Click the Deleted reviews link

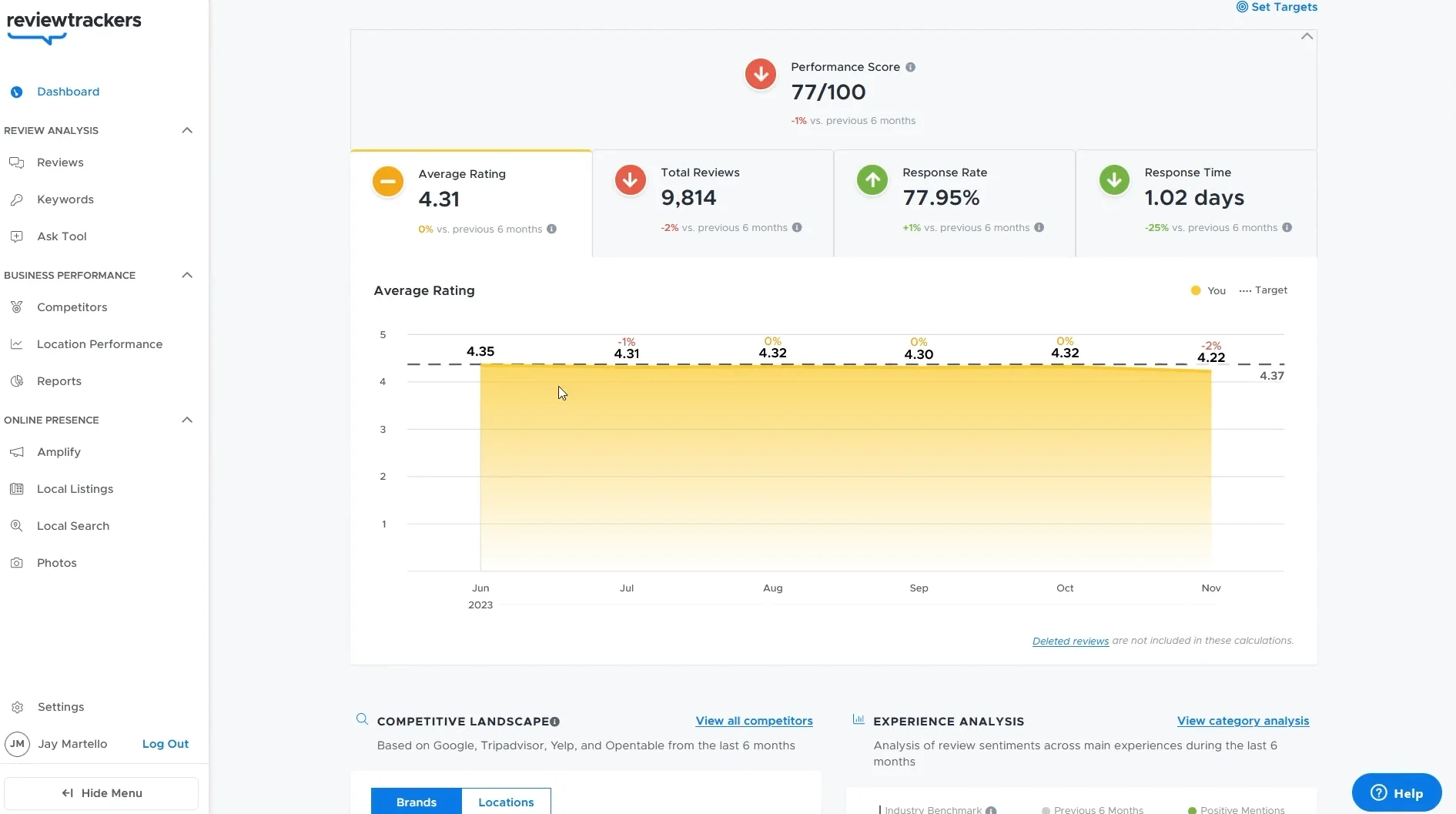1069,640
